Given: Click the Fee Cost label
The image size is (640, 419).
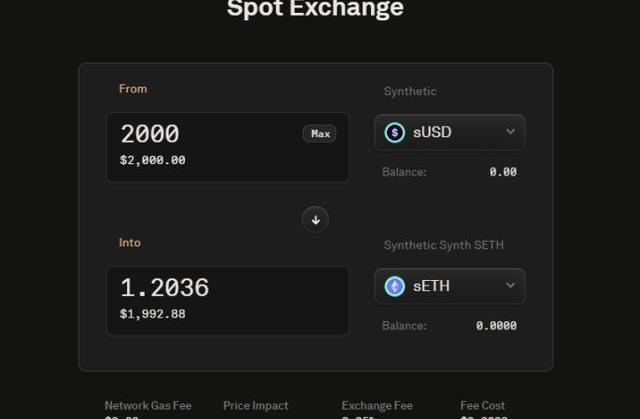Looking at the screenshot, I should point(483,406).
